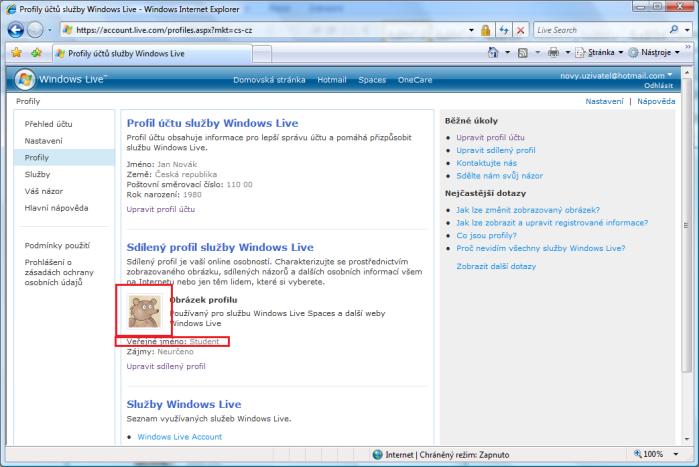This screenshot has height=467, width=699.
Task: Select Váš názor in sidebar
Action: [x=44, y=191]
